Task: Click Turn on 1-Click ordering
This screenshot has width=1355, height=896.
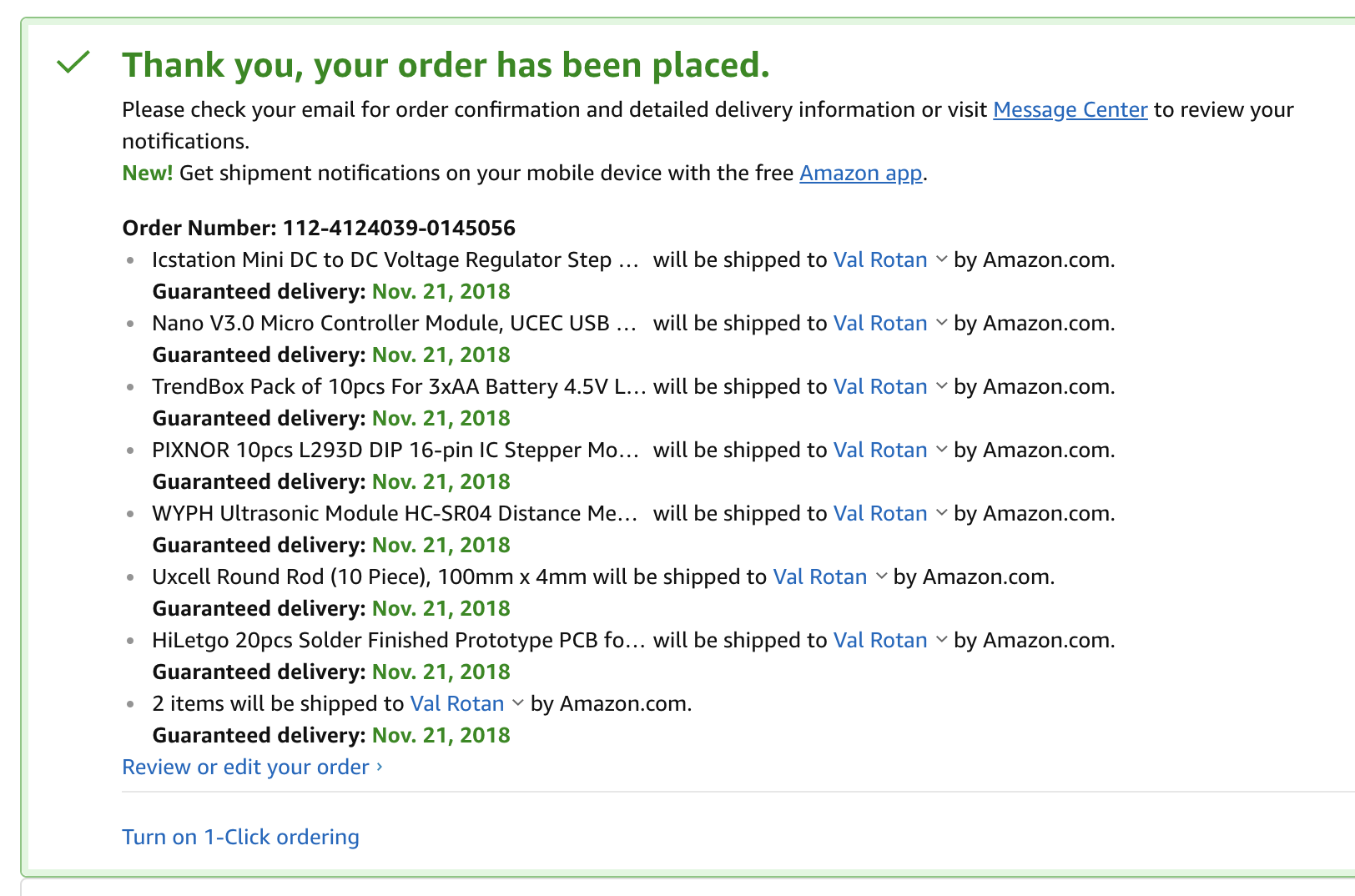Action: pyautogui.click(x=240, y=838)
